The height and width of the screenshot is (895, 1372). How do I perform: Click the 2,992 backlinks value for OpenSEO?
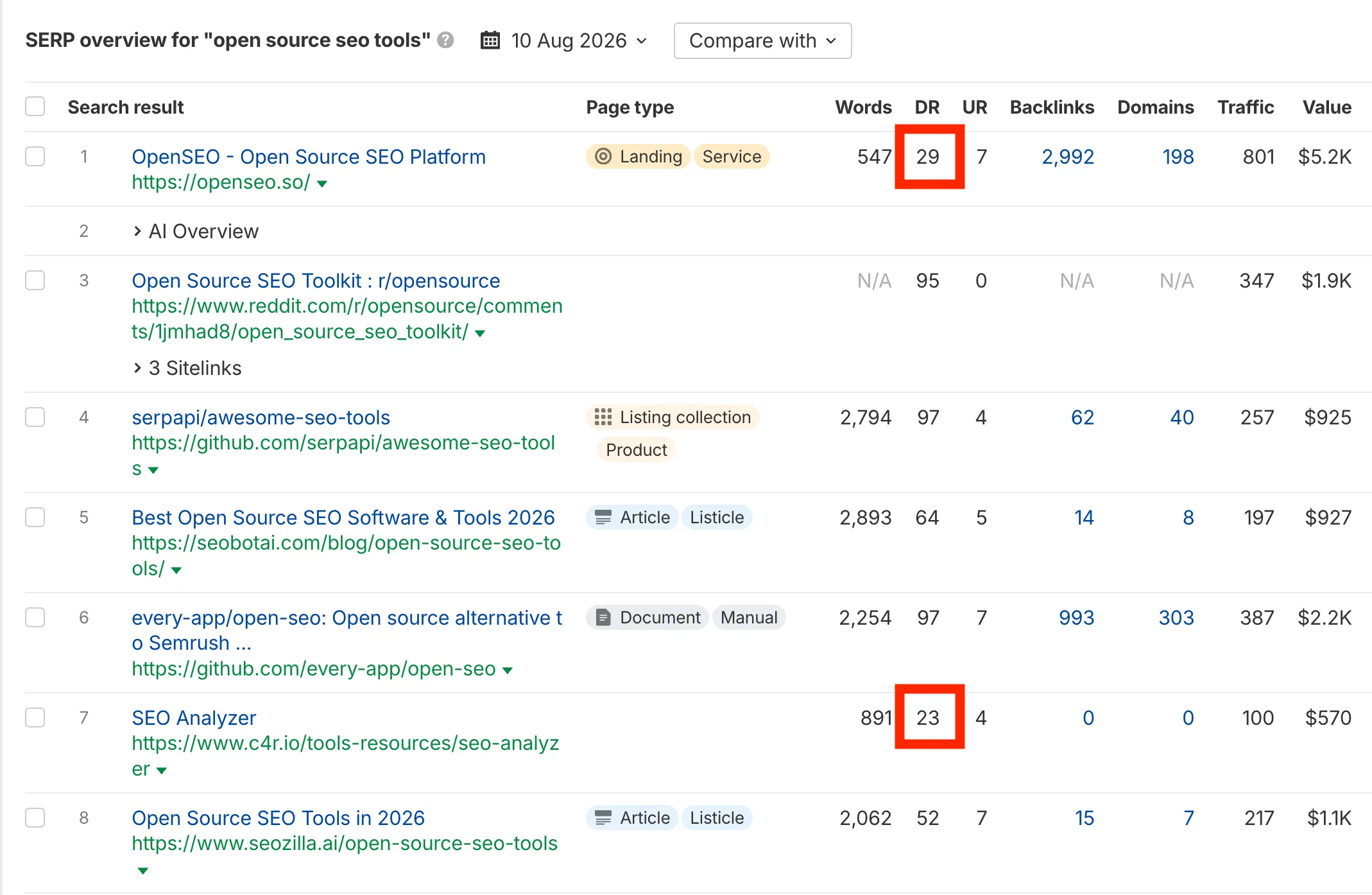1068,157
